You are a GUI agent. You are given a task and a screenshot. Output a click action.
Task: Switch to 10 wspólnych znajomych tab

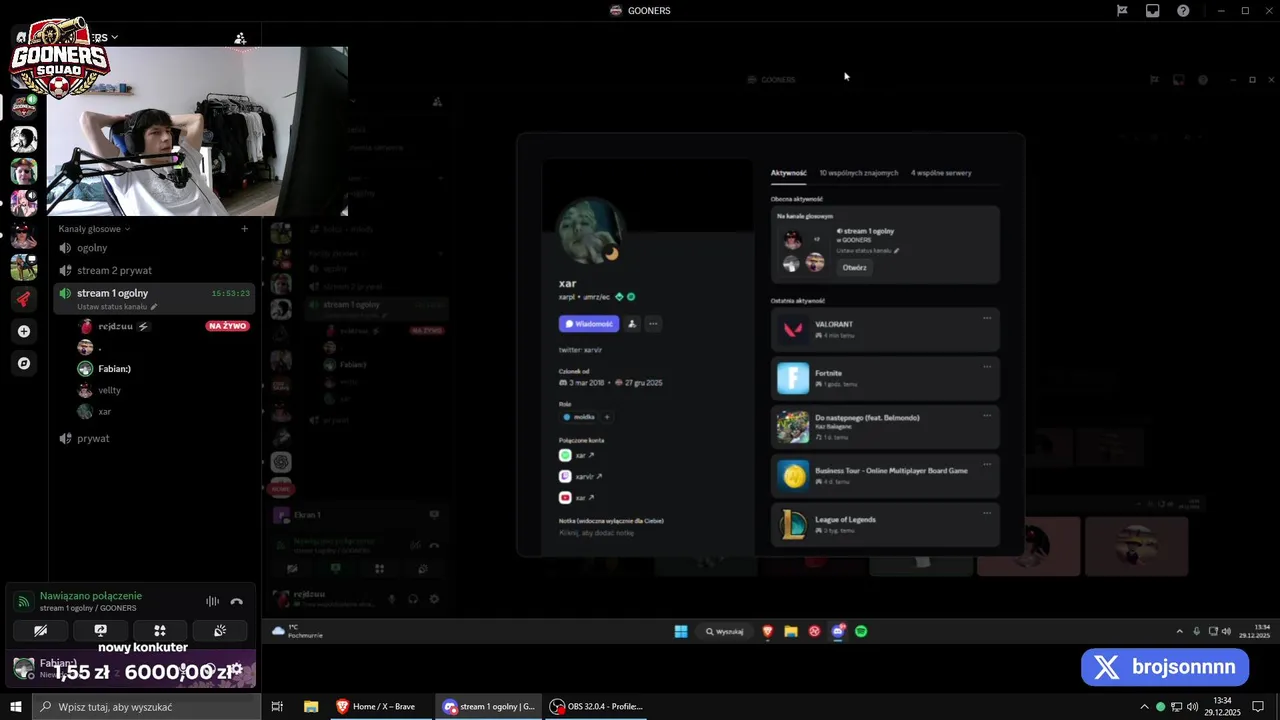tap(858, 173)
